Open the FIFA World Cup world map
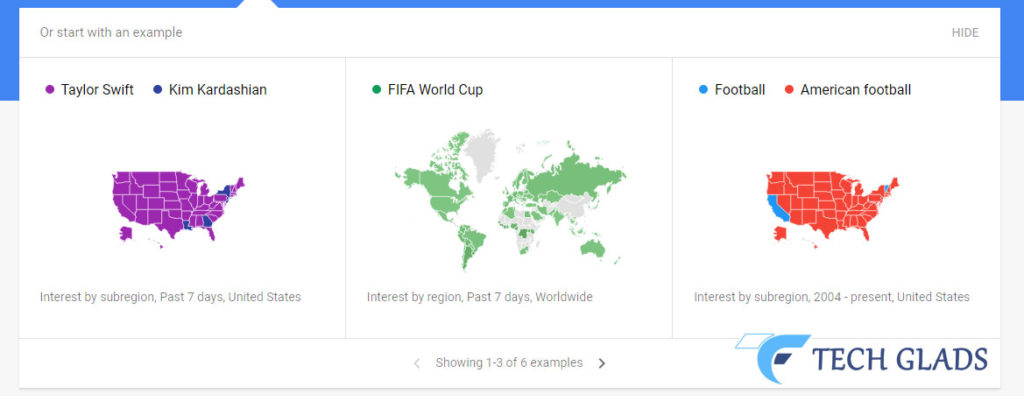1024x408 pixels. point(509,200)
